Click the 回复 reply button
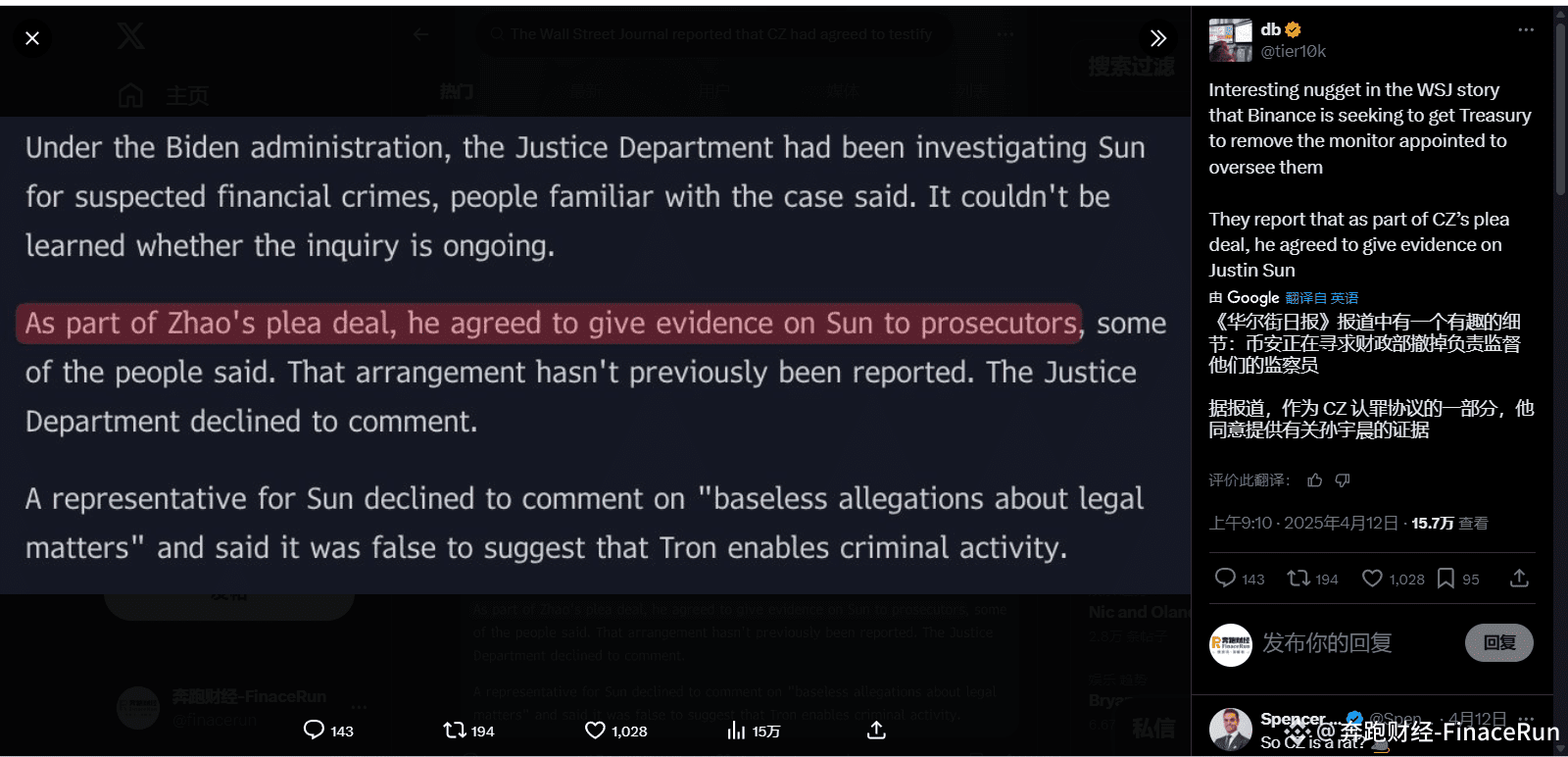 [1499, 642]
